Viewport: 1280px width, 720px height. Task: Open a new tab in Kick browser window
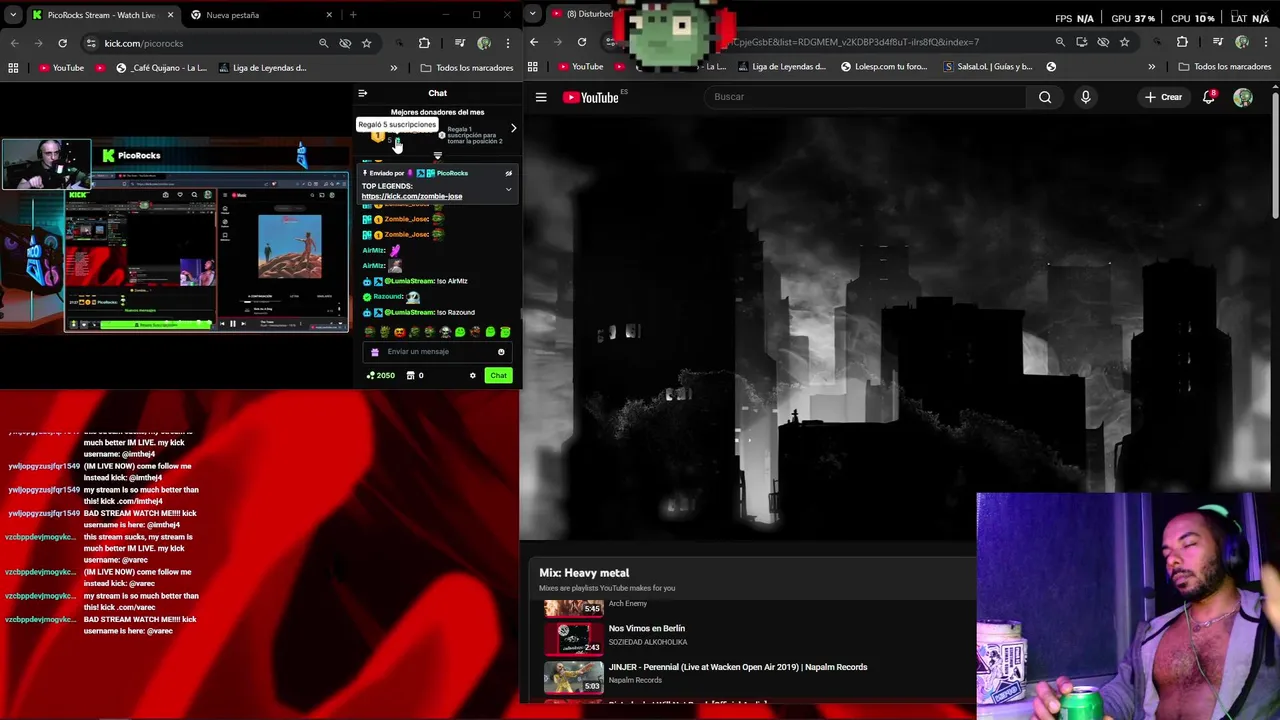(353, 15)
